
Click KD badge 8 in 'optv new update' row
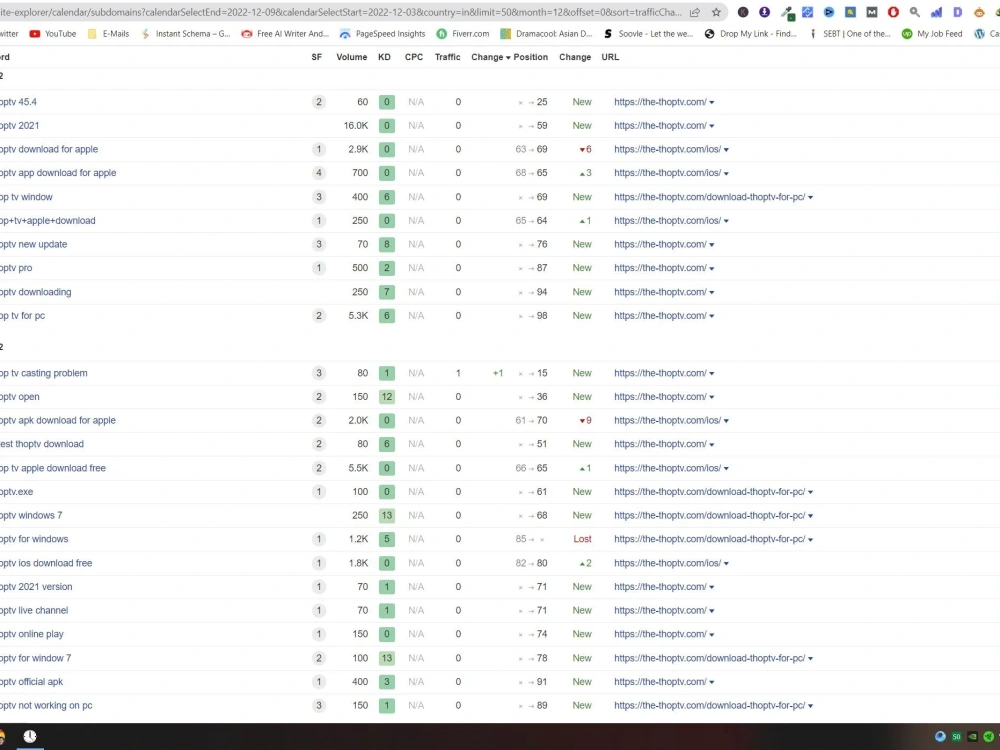click(386, 244)
